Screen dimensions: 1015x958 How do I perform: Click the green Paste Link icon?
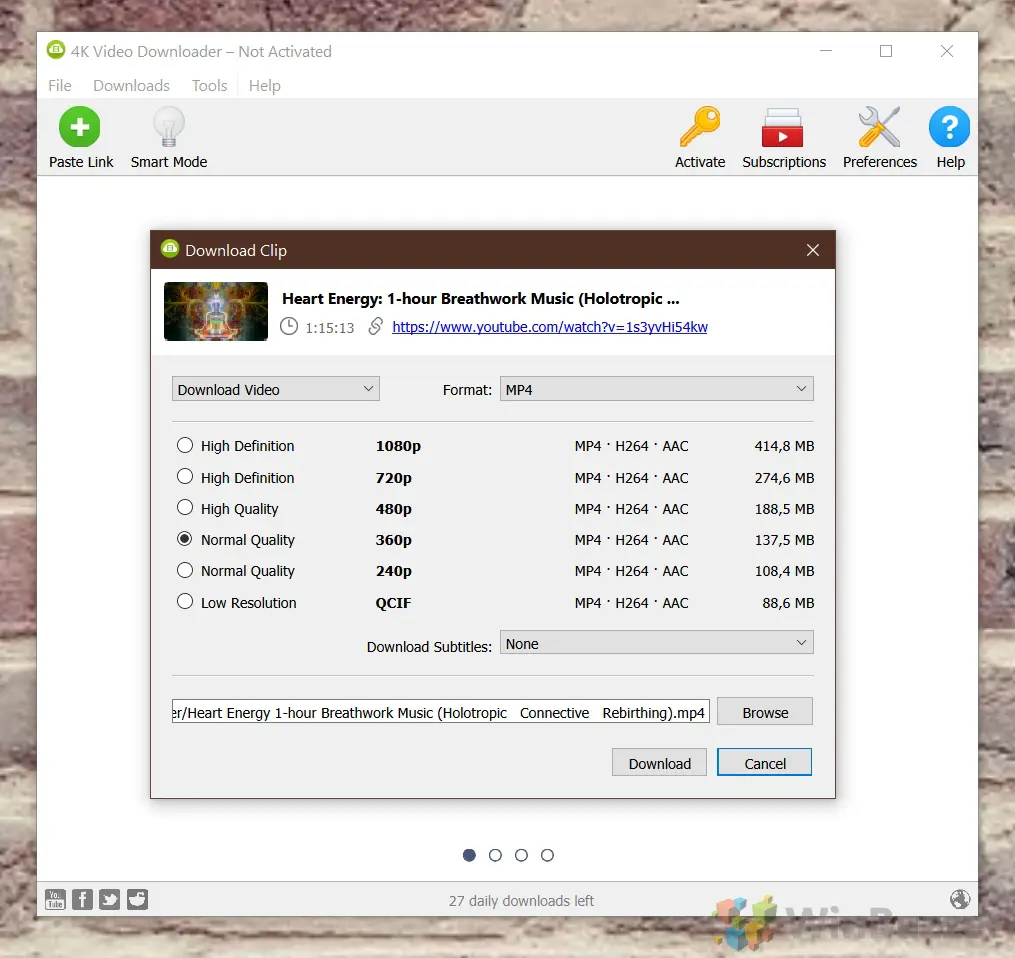coord(80,128)
